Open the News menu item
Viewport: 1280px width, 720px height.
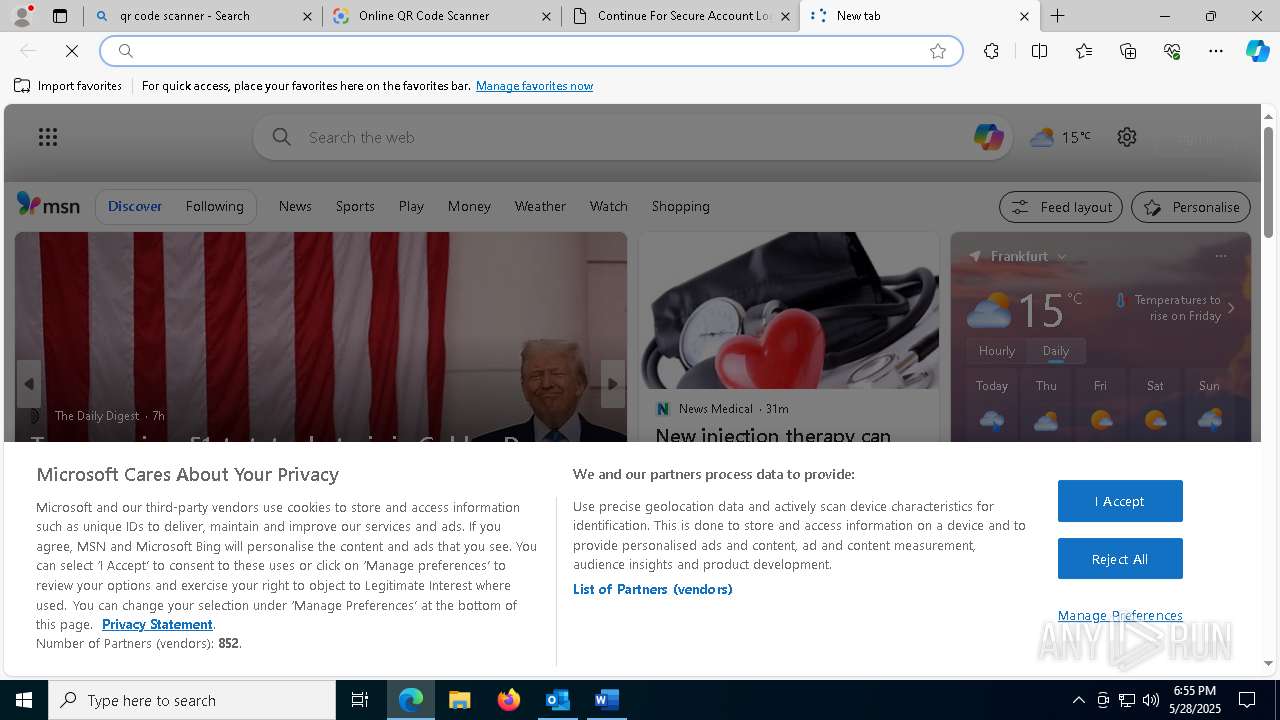(x=295, y=206)
